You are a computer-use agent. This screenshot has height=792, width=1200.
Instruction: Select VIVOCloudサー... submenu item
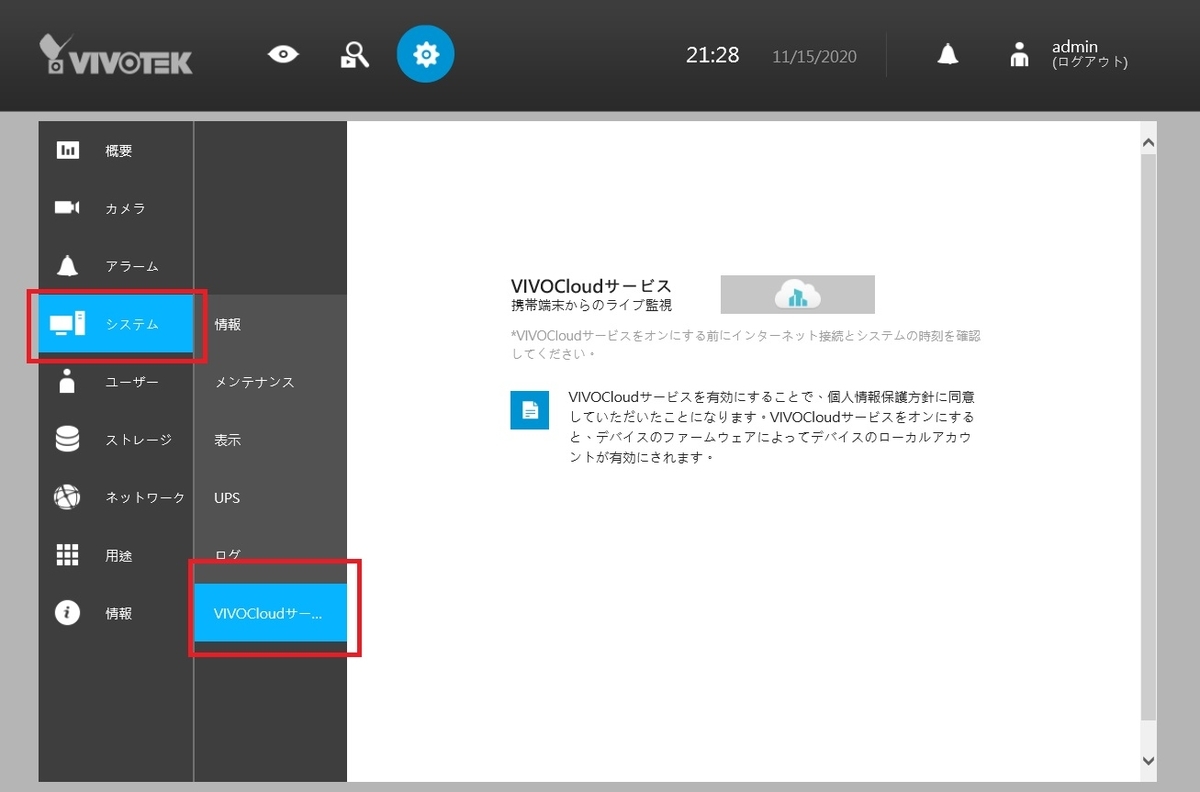click(x=271, y=613)
